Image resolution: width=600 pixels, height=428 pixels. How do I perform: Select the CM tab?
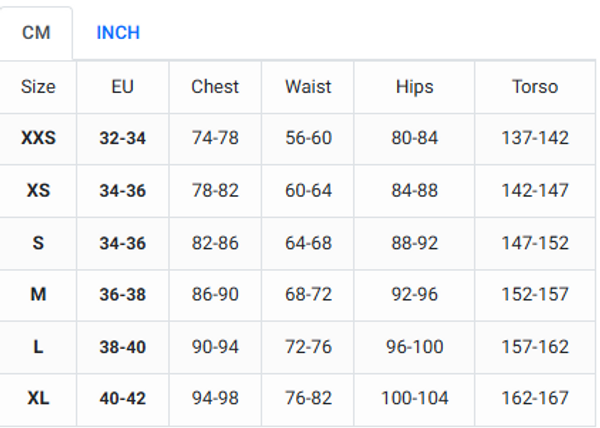tap(36, 33)
